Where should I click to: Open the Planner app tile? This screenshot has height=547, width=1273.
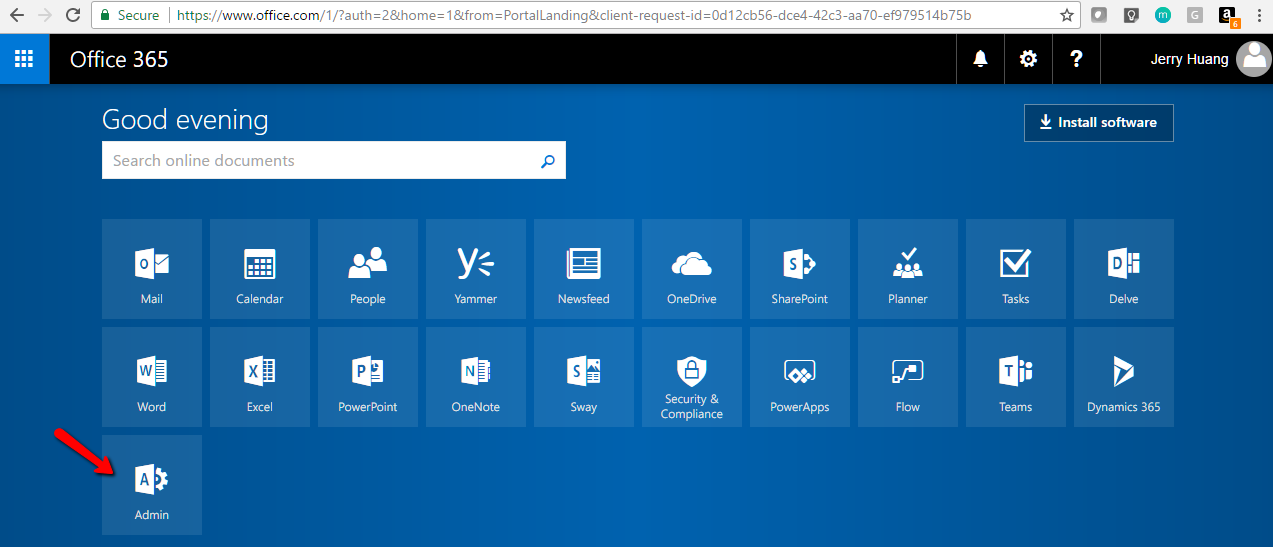[x=908, y=269]
